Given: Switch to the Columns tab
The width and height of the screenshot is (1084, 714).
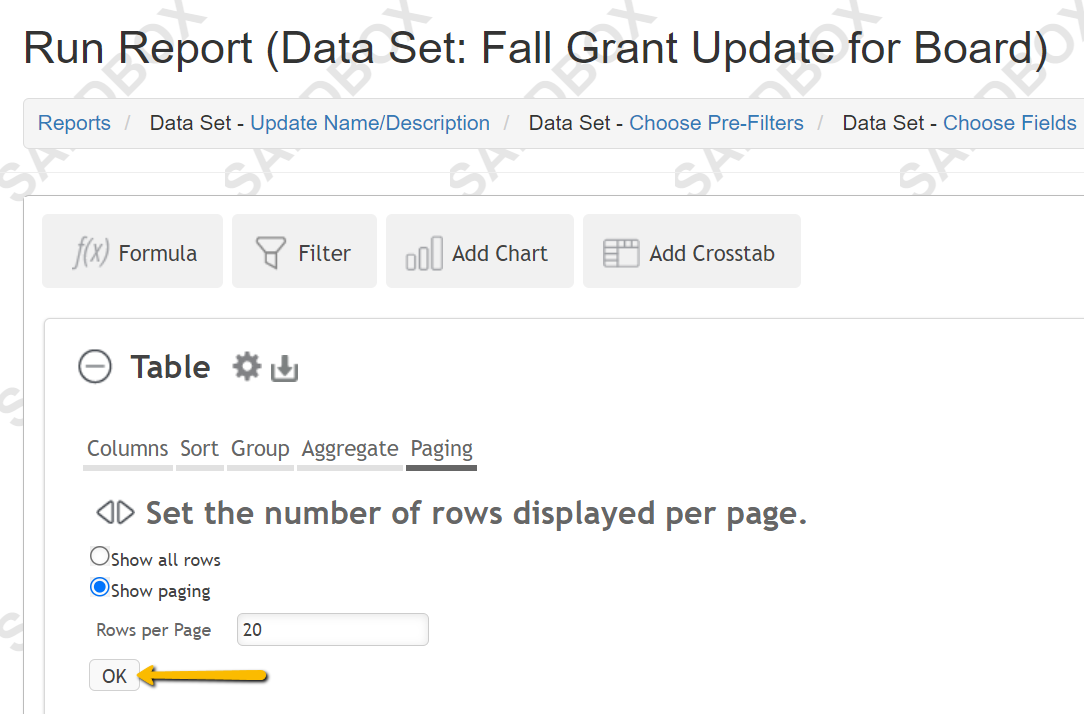Looking at the screenshot, I should (x=128, y=449).
